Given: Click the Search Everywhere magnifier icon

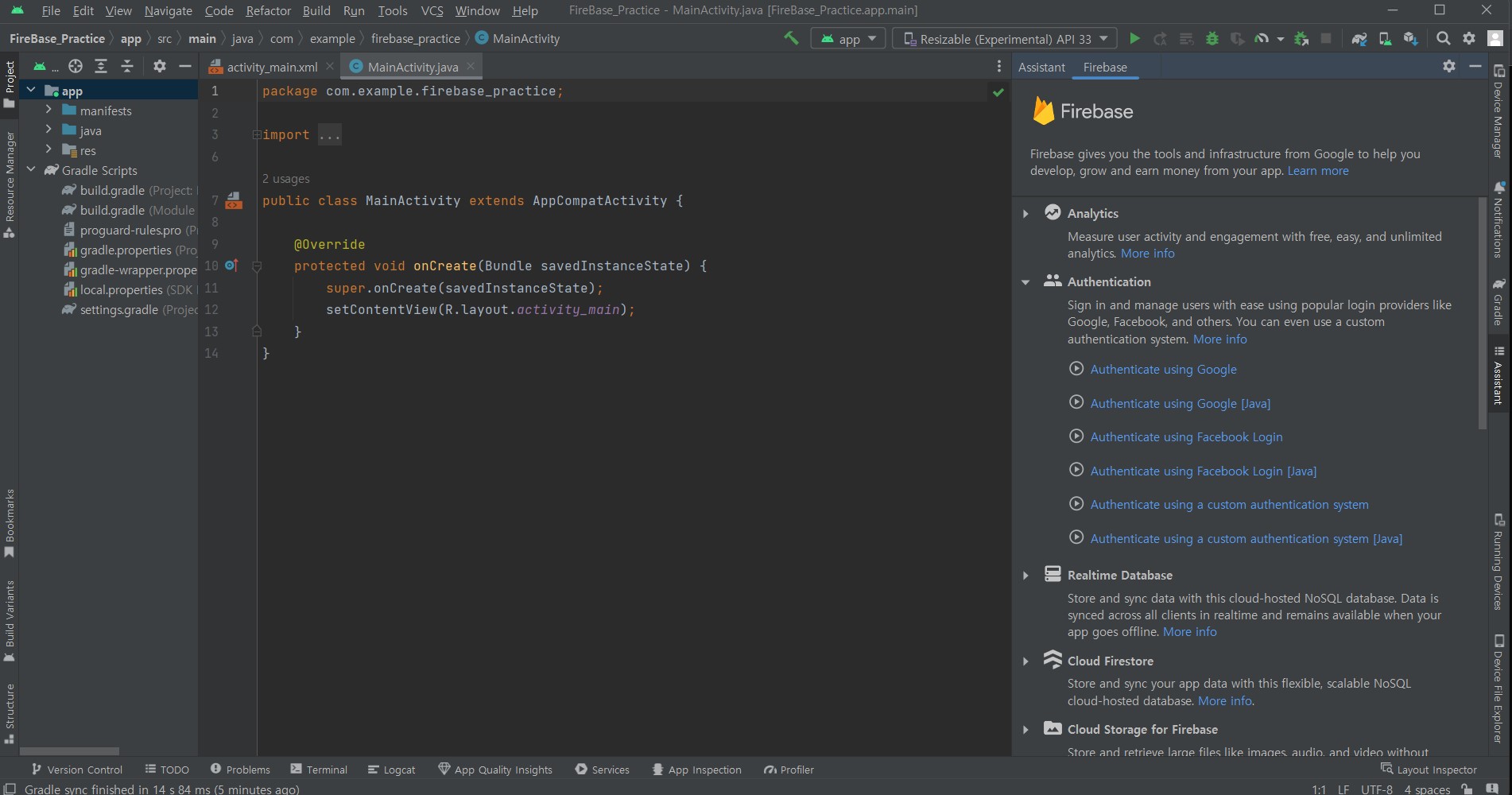Looking at the screenshot, I should coord(1443,38).
